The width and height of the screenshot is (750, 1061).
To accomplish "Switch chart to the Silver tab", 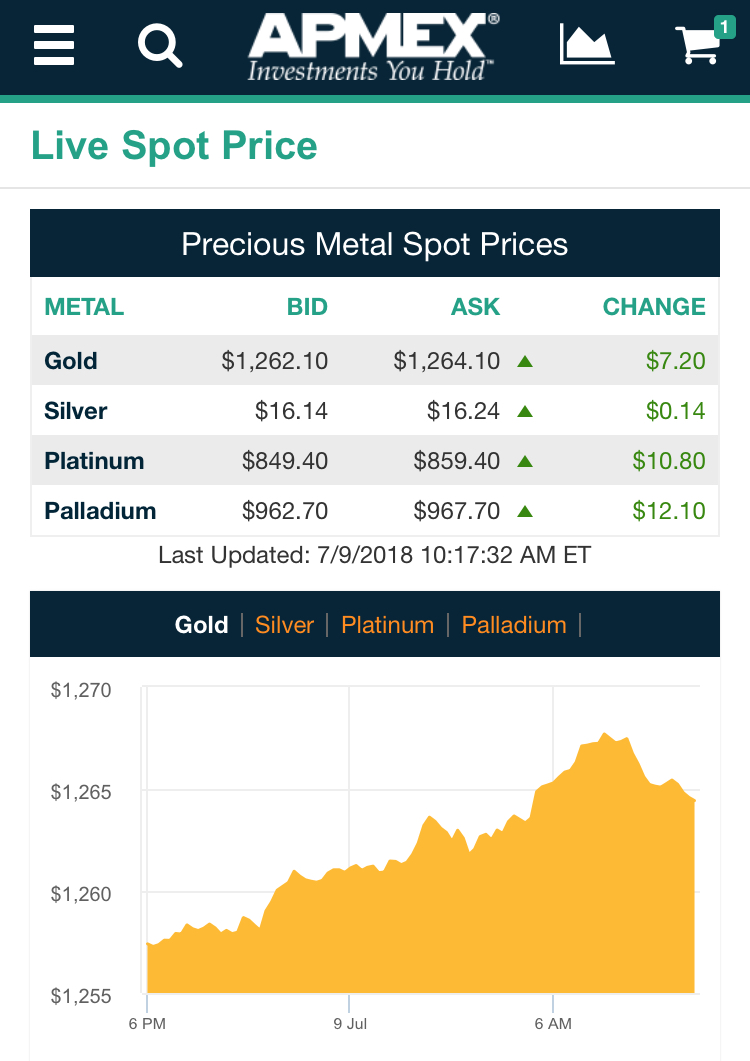I will [x=284, y=625].
